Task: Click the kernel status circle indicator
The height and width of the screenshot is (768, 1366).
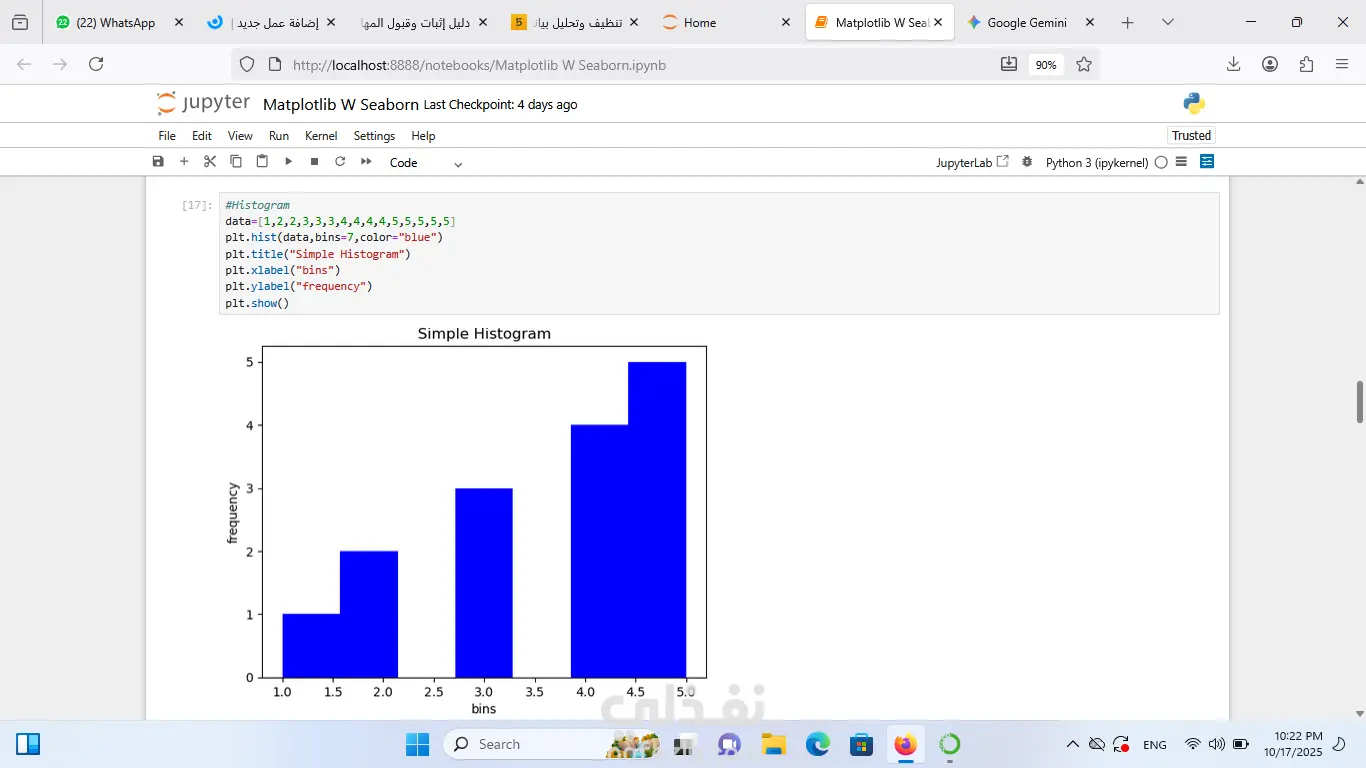Action: [x=1161, y=162]
